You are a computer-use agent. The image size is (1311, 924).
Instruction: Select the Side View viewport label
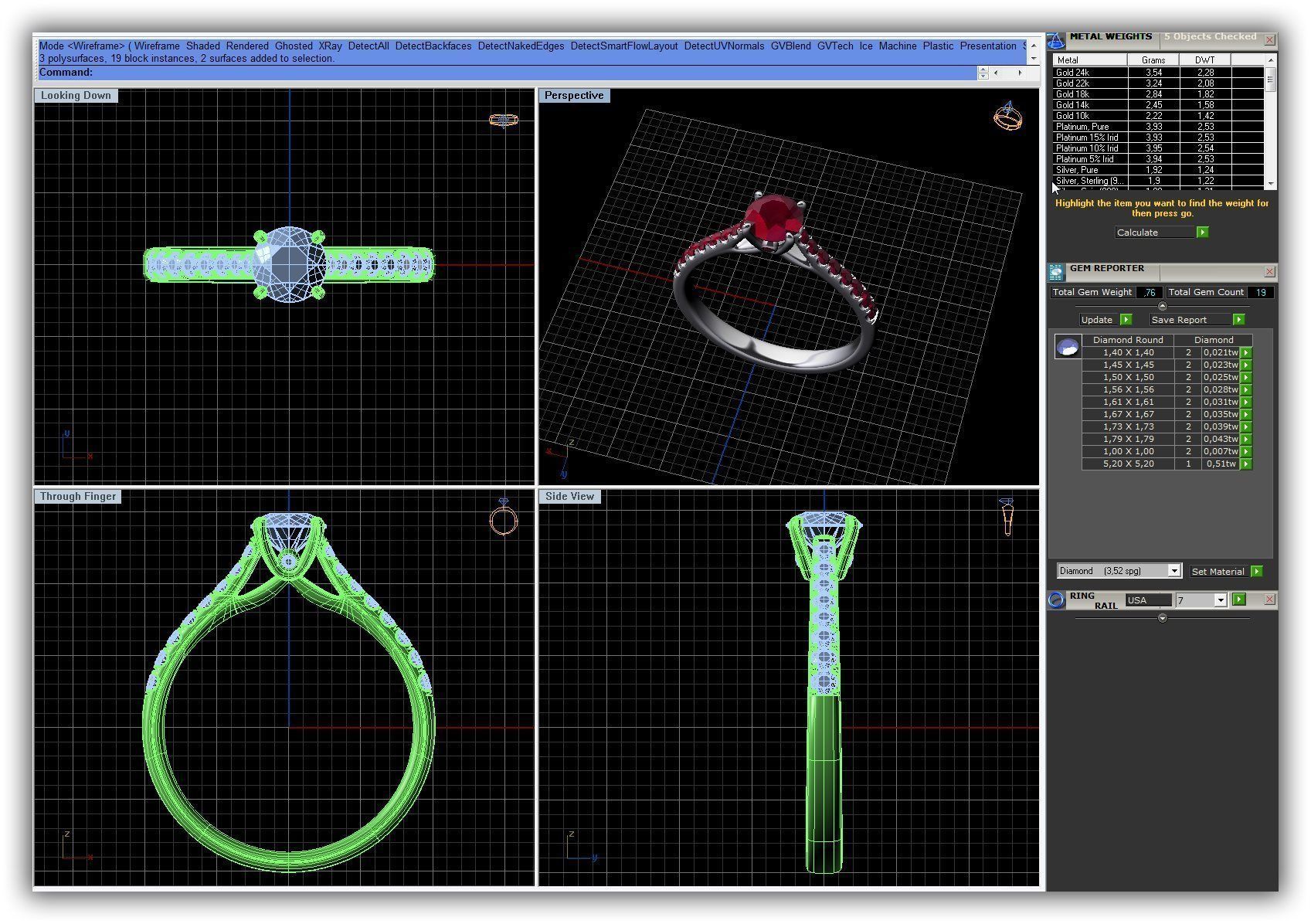click(569, 497)
